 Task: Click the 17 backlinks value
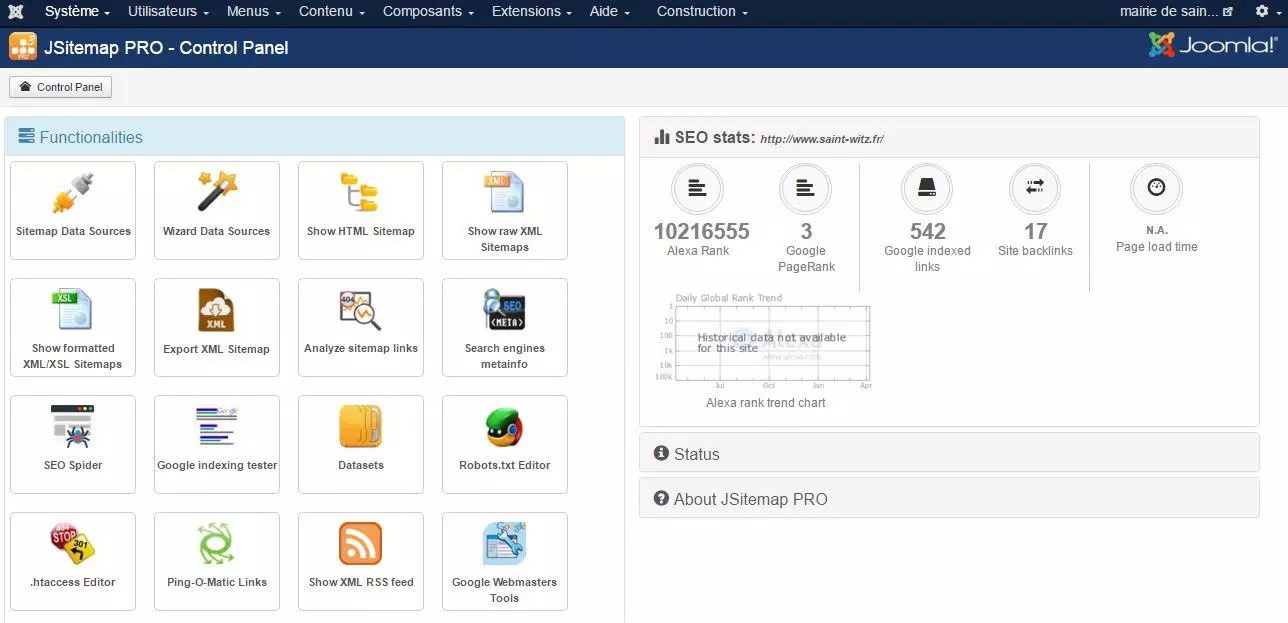pyautogui.click(x=1035, y=231)
